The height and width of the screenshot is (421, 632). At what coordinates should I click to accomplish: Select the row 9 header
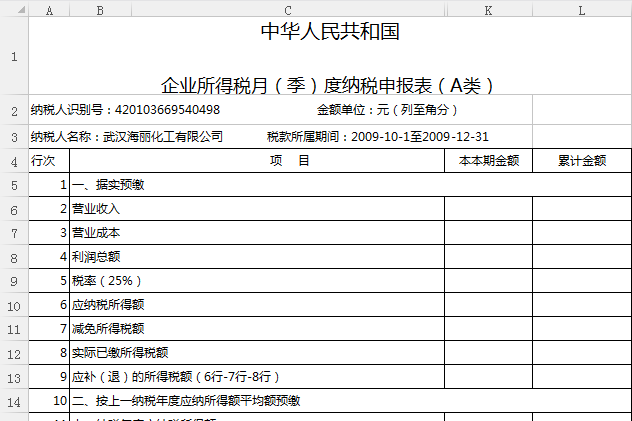14,281
